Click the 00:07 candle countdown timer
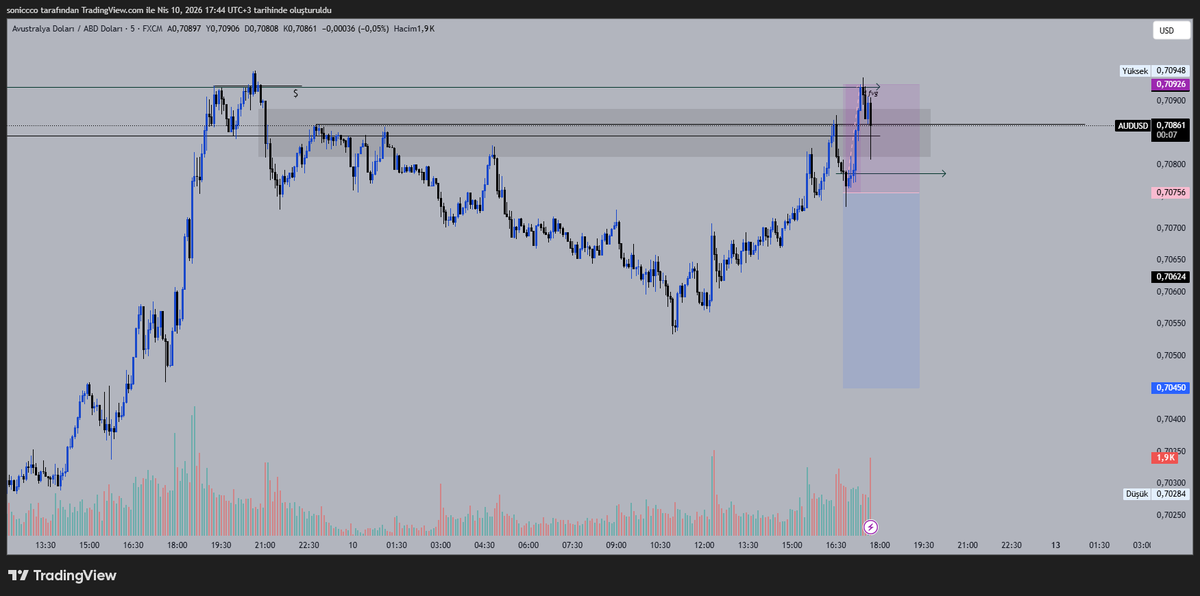1200x596 pixels. 1165,135
